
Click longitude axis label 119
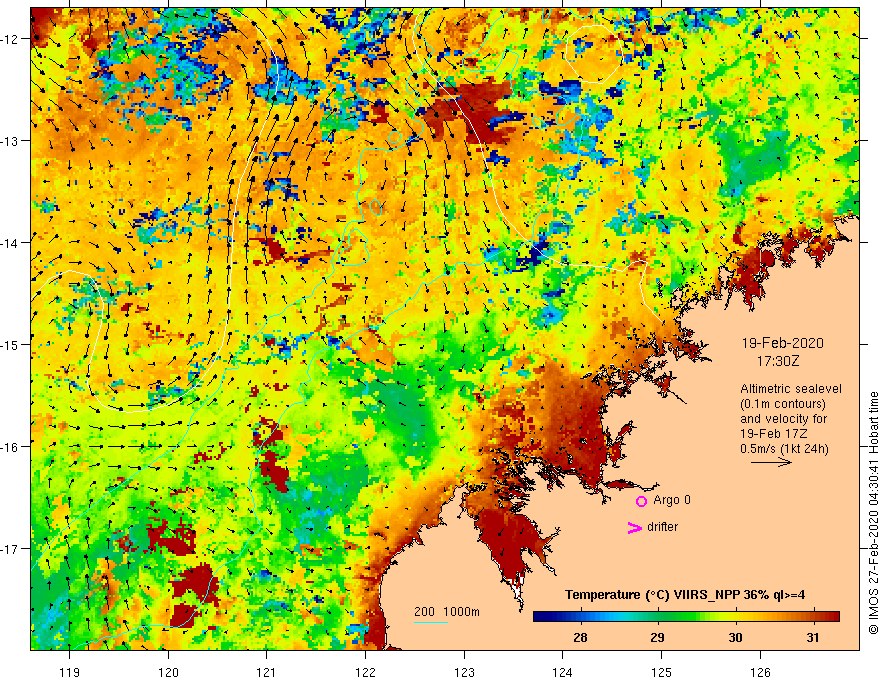(70, 672)
